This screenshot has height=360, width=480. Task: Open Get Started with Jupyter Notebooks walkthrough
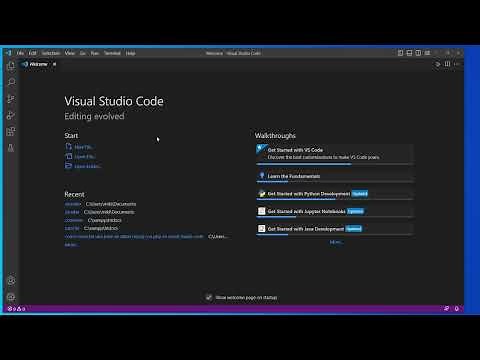tap(335, 211)
